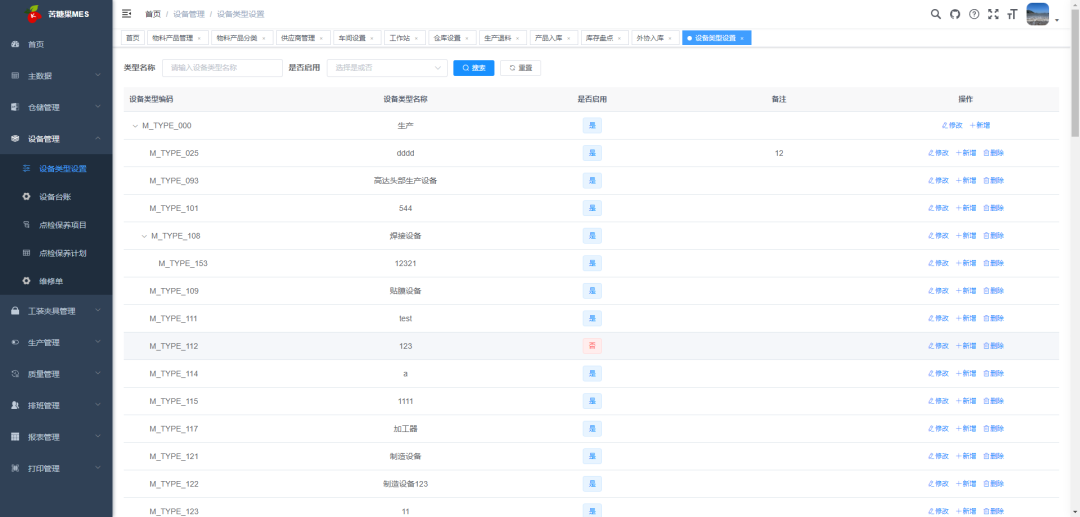Collapse the M_TYPE_108 tree row
Screen dimensions: 1080x517
[x=144, y=236]
